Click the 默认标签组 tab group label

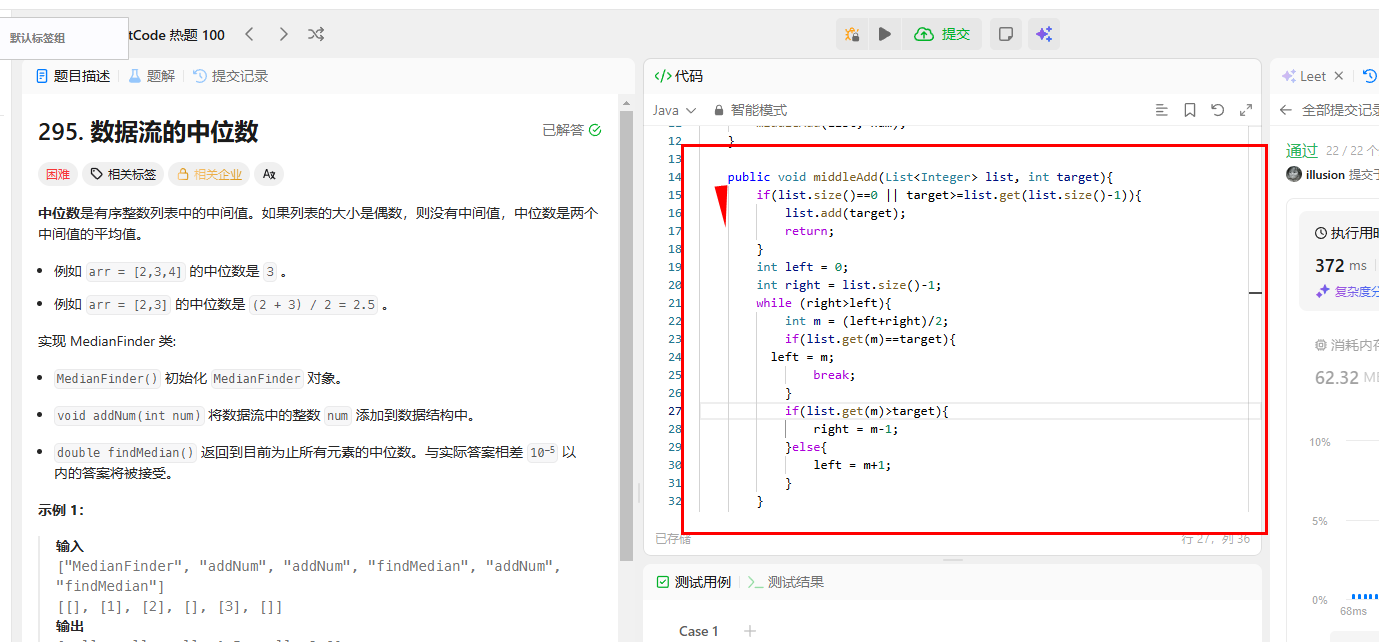(x=37, y=38)
